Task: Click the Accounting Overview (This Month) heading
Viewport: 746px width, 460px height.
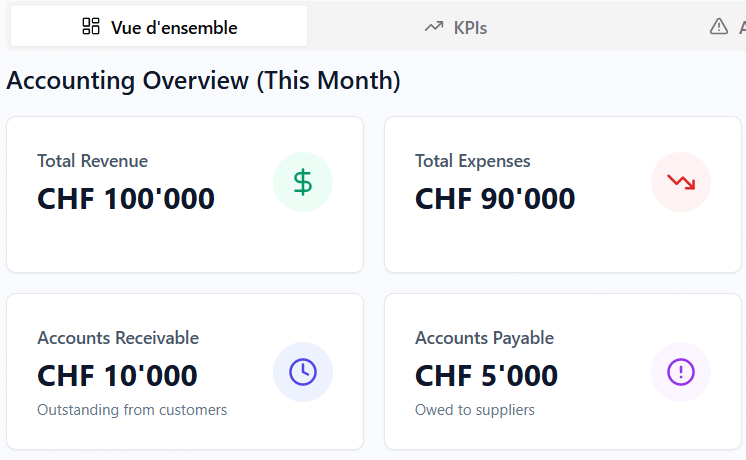Action: (x=204, y=81)
